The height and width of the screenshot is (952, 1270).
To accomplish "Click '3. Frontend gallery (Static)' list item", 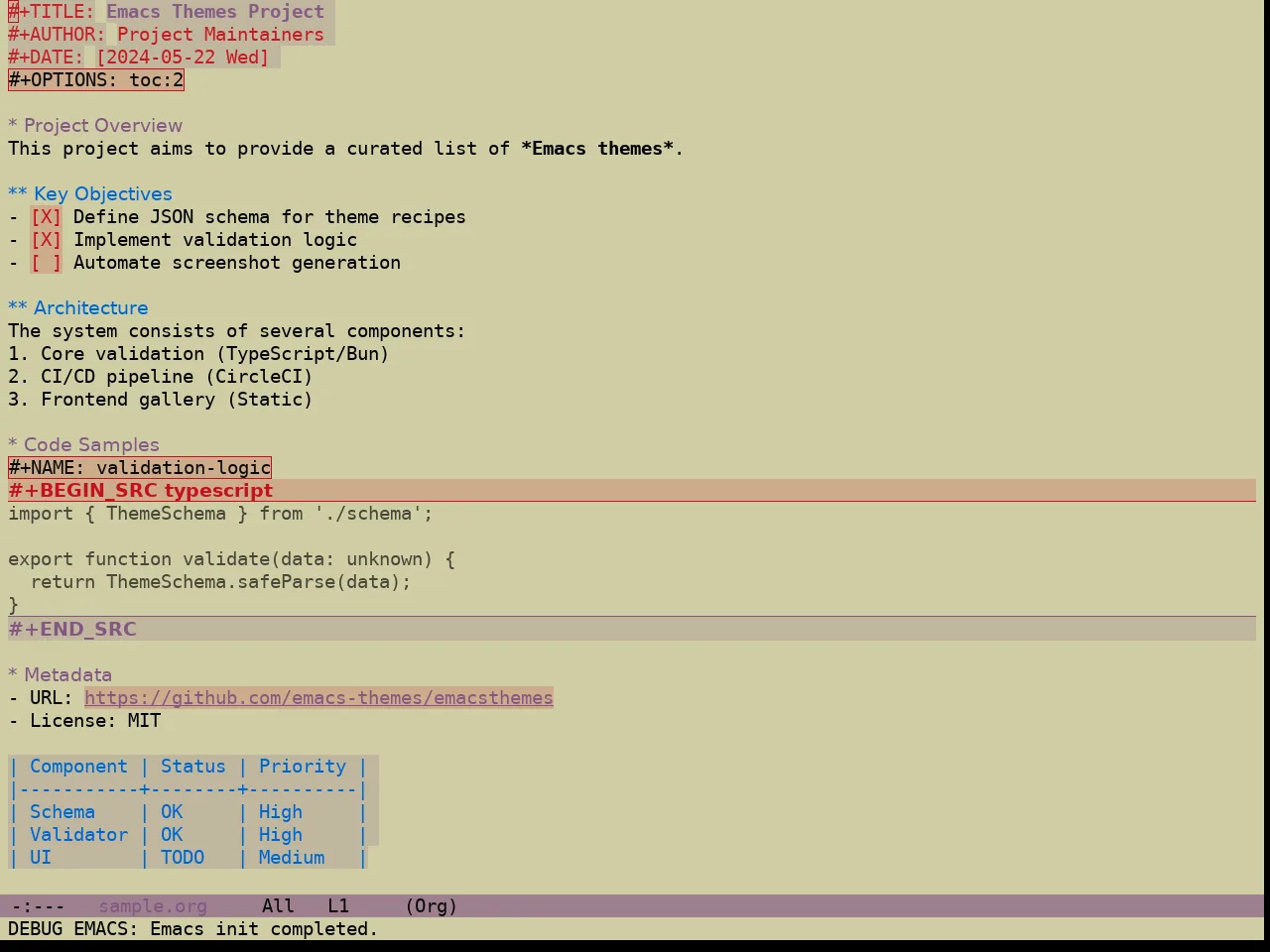I will pos(161,400).
